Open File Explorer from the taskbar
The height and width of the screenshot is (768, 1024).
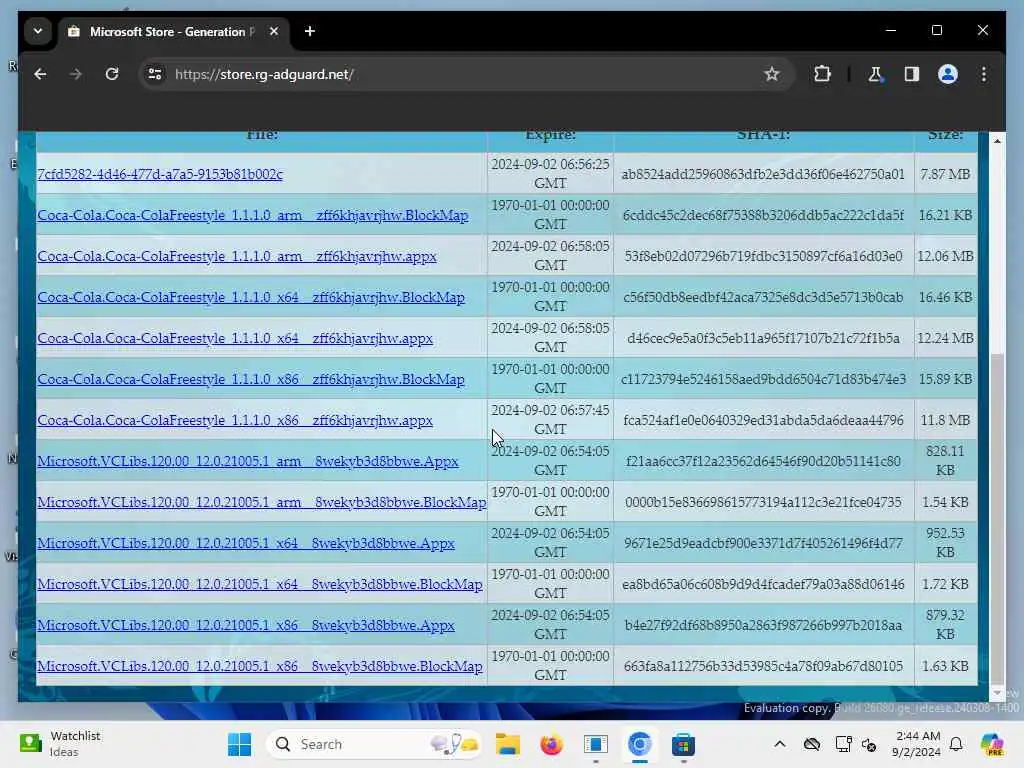507,744
